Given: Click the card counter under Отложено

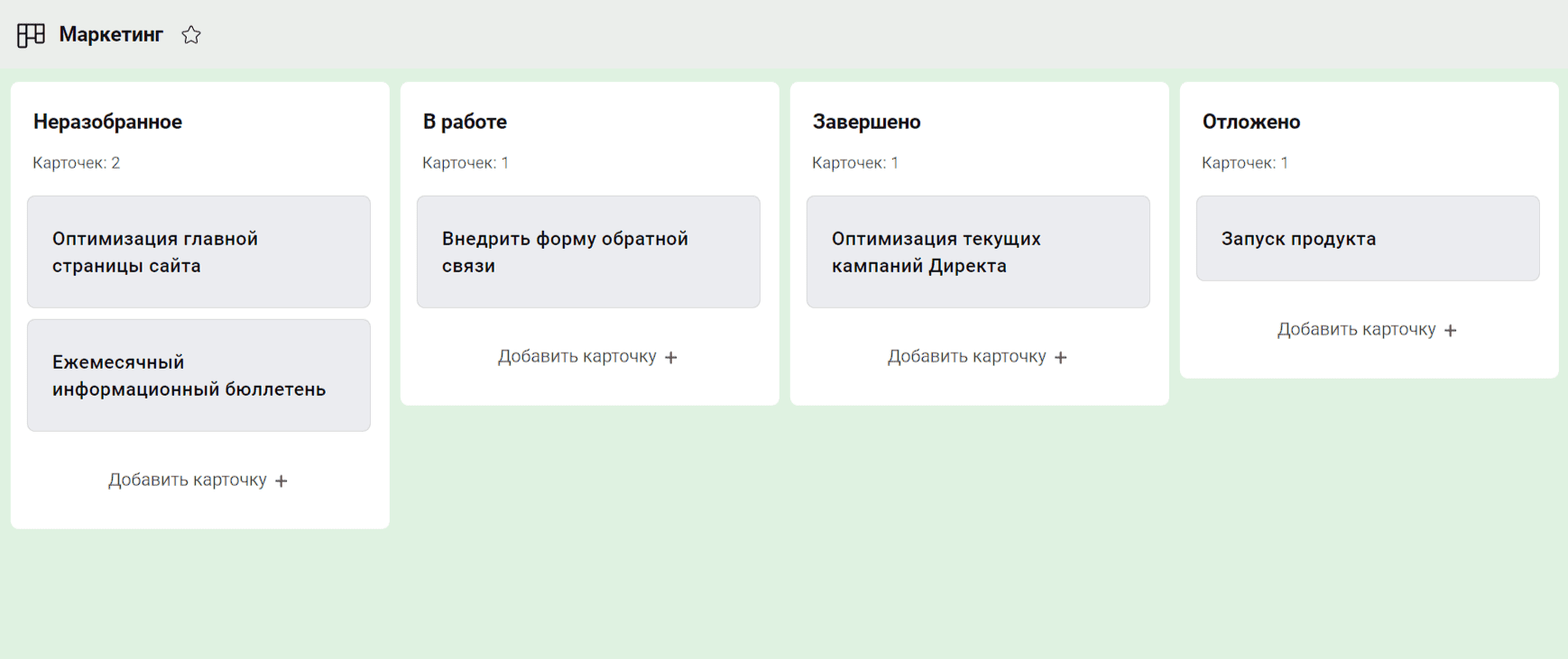Looking at the screenshot, I should click(1245, 163).
